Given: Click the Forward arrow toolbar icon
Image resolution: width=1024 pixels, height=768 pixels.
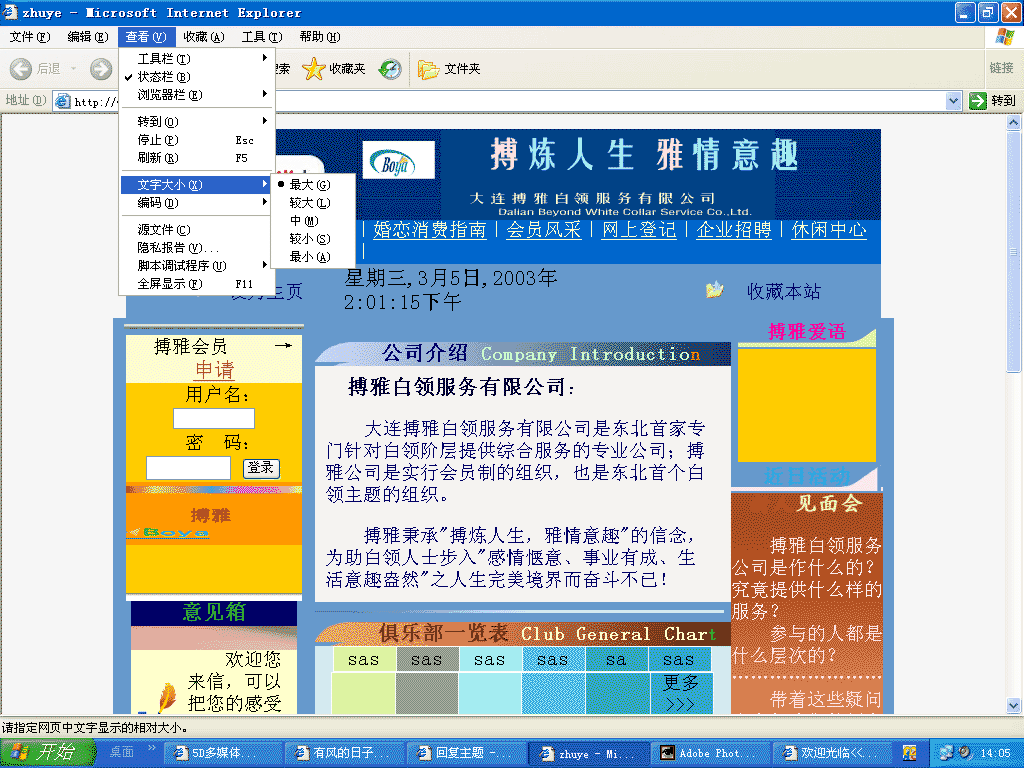Looking at the screenshot, I should click(101, 69).
